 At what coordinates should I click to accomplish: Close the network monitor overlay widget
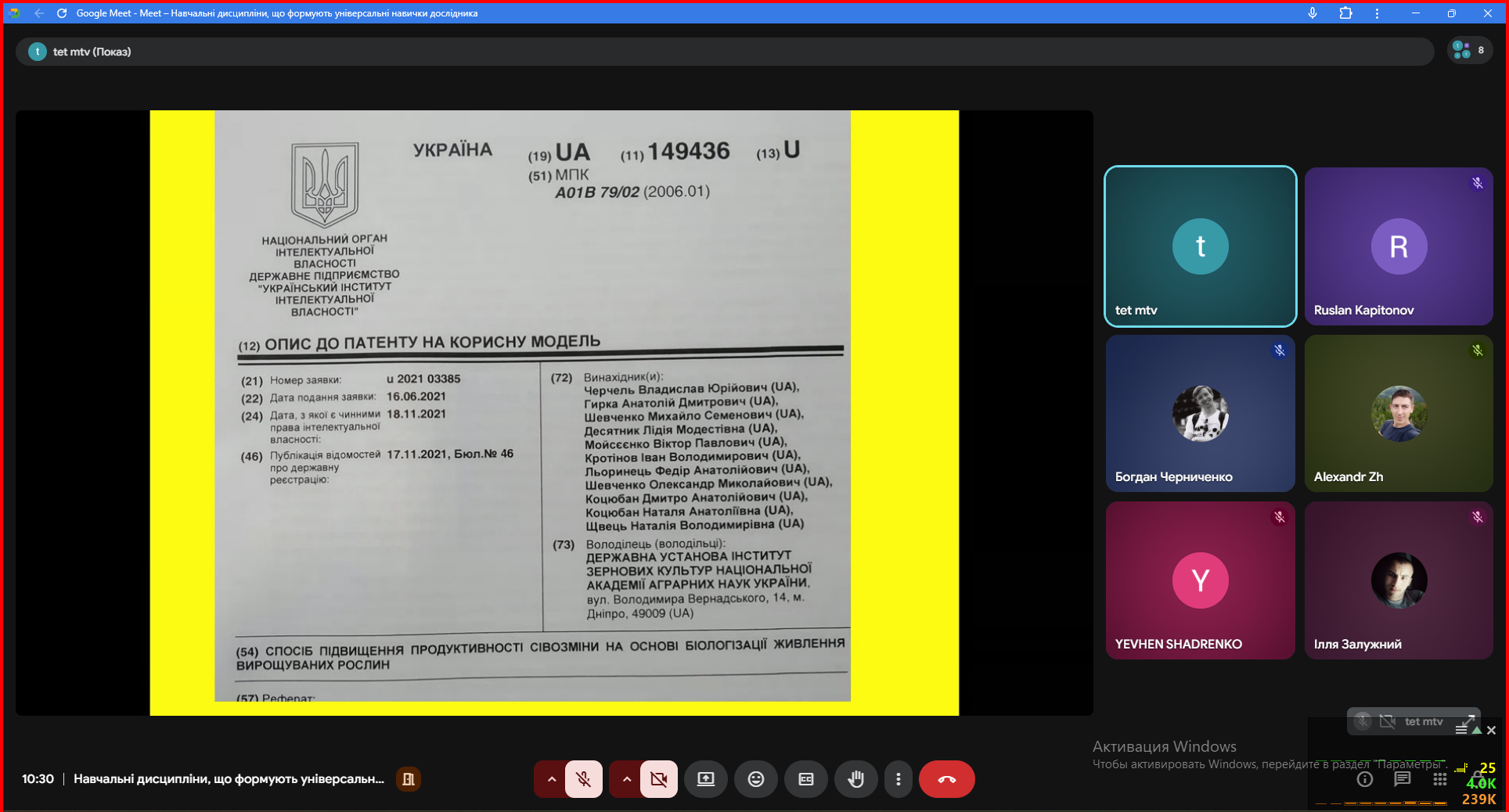click(x=1491, y=730)
